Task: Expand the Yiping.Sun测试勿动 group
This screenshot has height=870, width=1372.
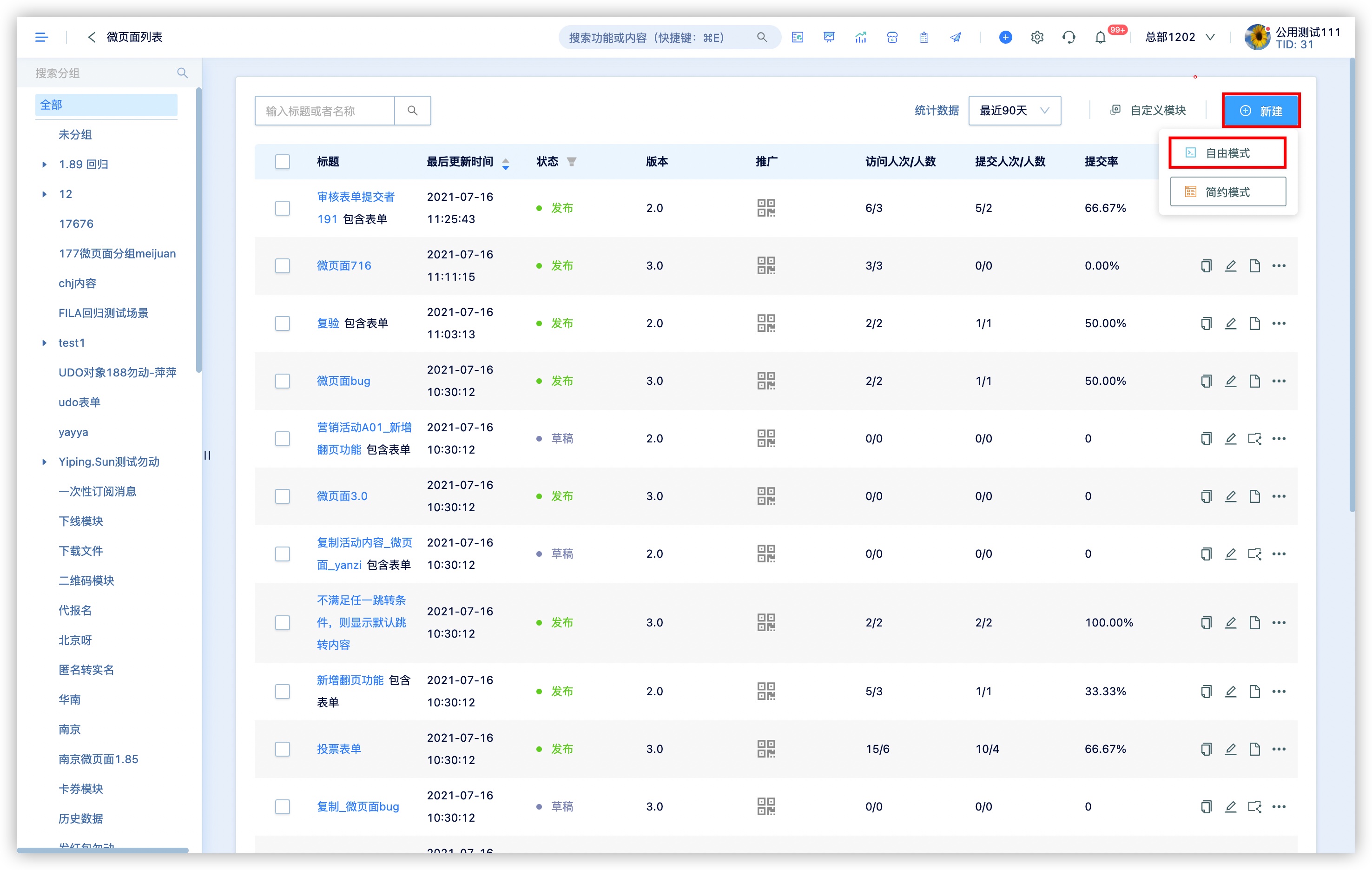Action: (x=44, y=462)
